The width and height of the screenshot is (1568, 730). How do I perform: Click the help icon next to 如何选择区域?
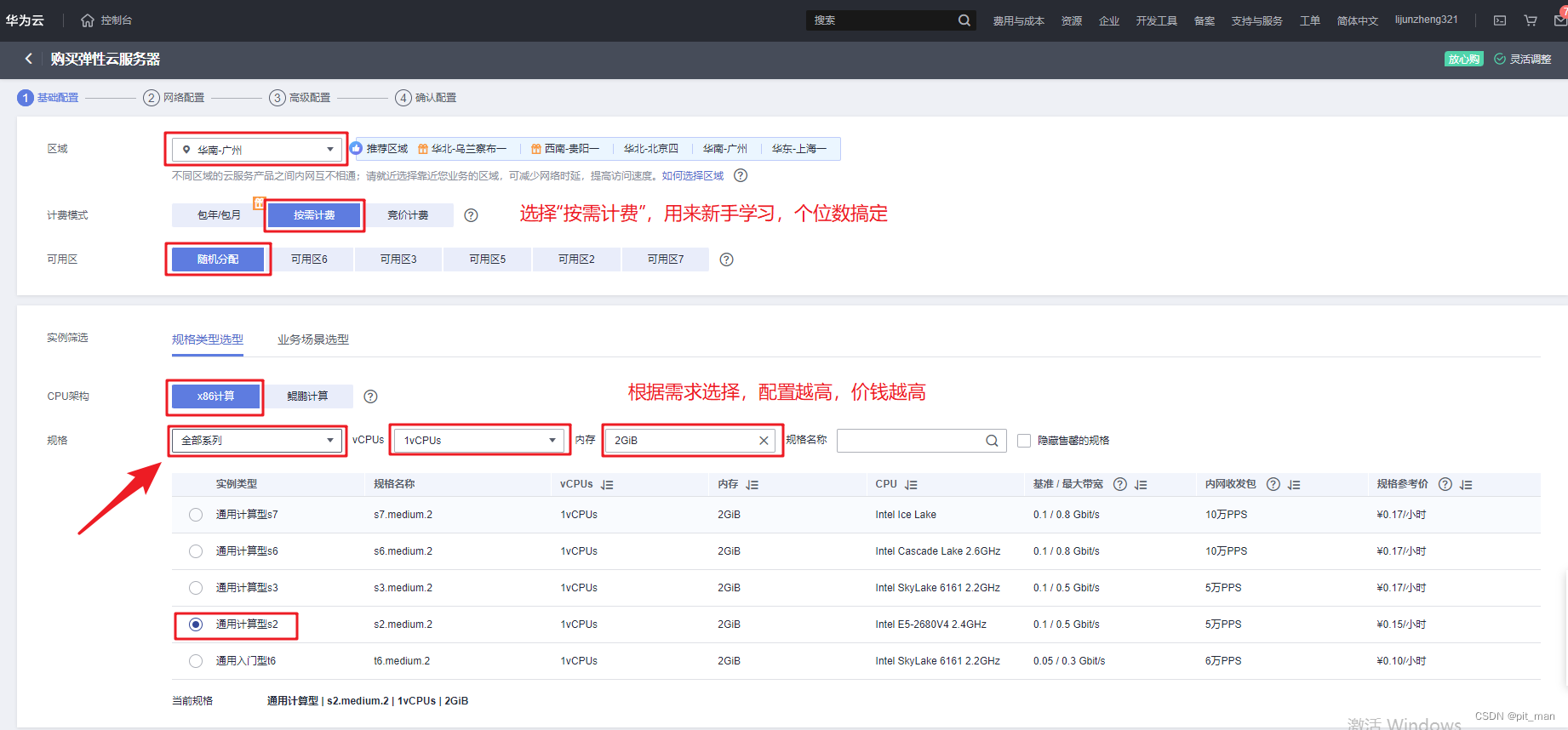click(741, 175)
